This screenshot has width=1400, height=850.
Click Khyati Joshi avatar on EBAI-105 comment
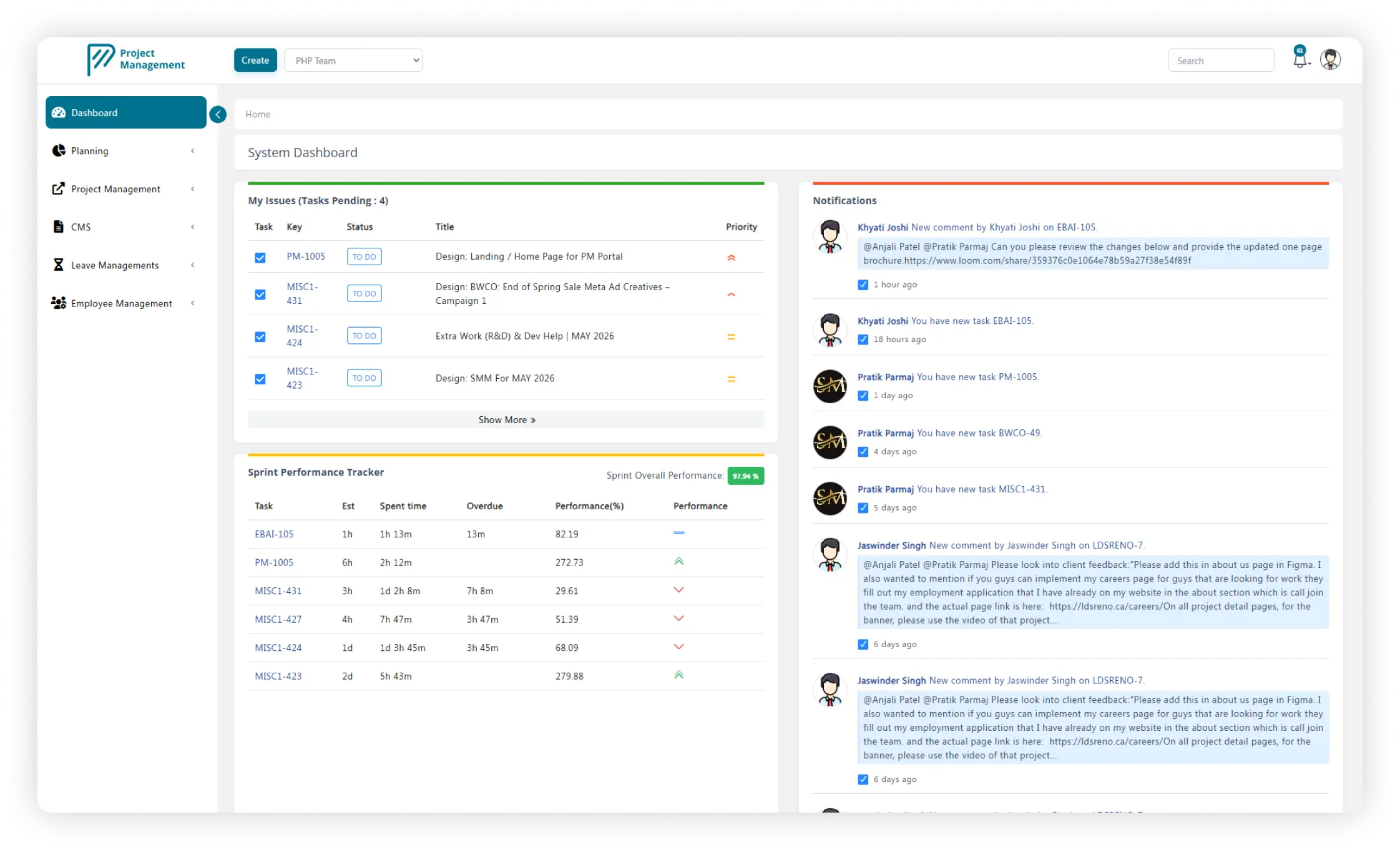click(x=830, y=236)
